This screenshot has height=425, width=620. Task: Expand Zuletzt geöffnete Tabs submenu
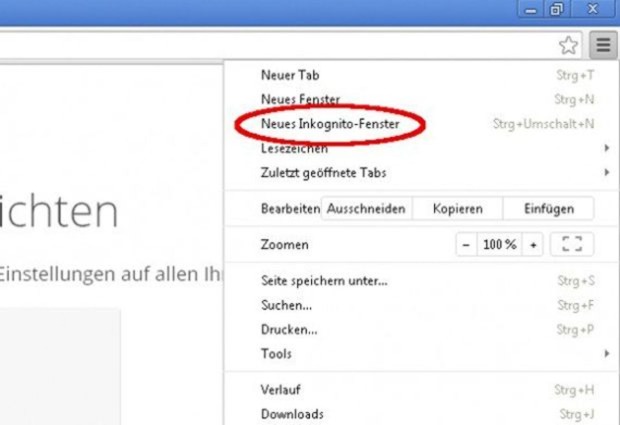click(421, 173)
